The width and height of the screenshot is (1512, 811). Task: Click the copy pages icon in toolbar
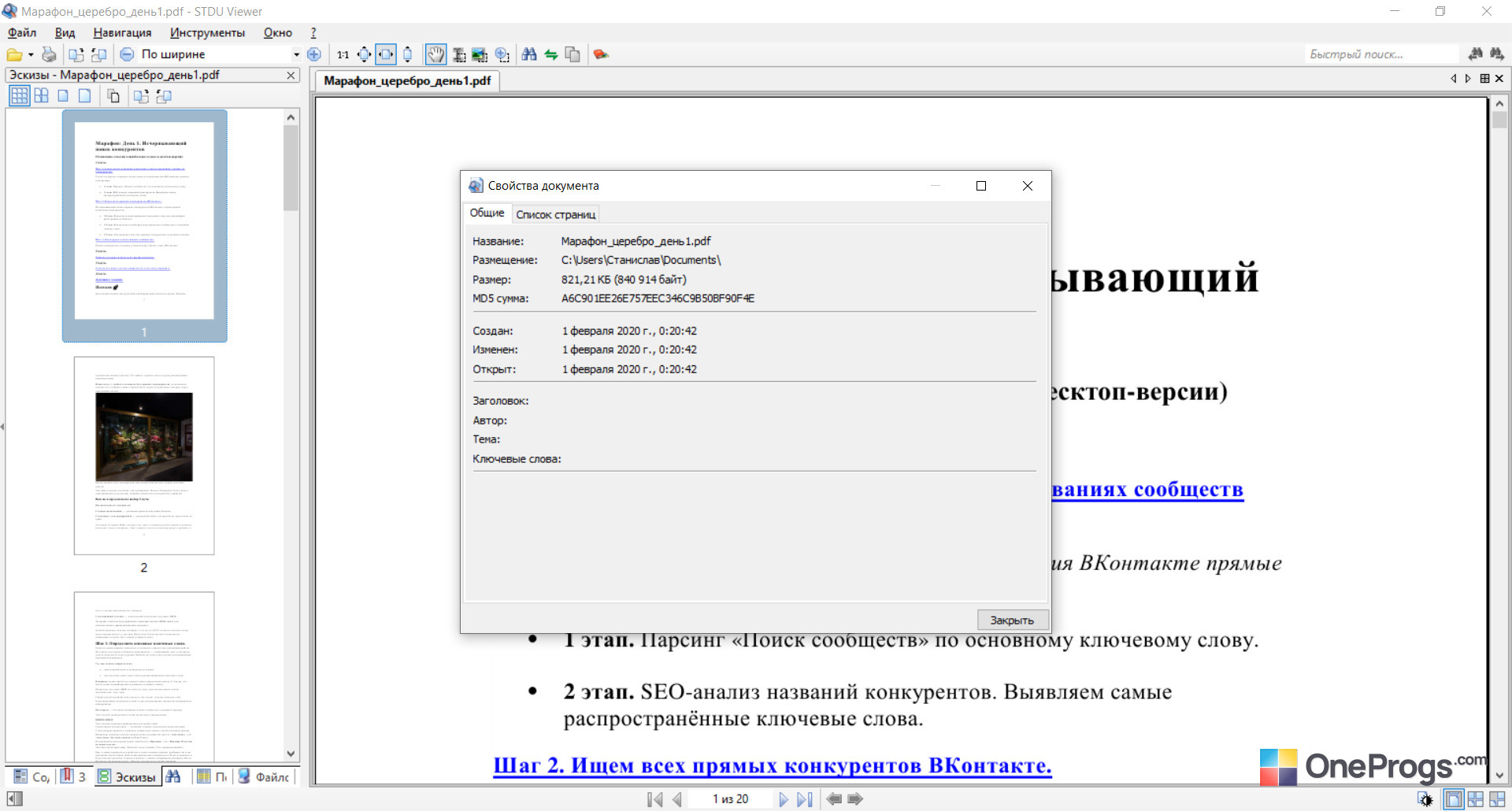pyautogui.click(x=573, y=54)
